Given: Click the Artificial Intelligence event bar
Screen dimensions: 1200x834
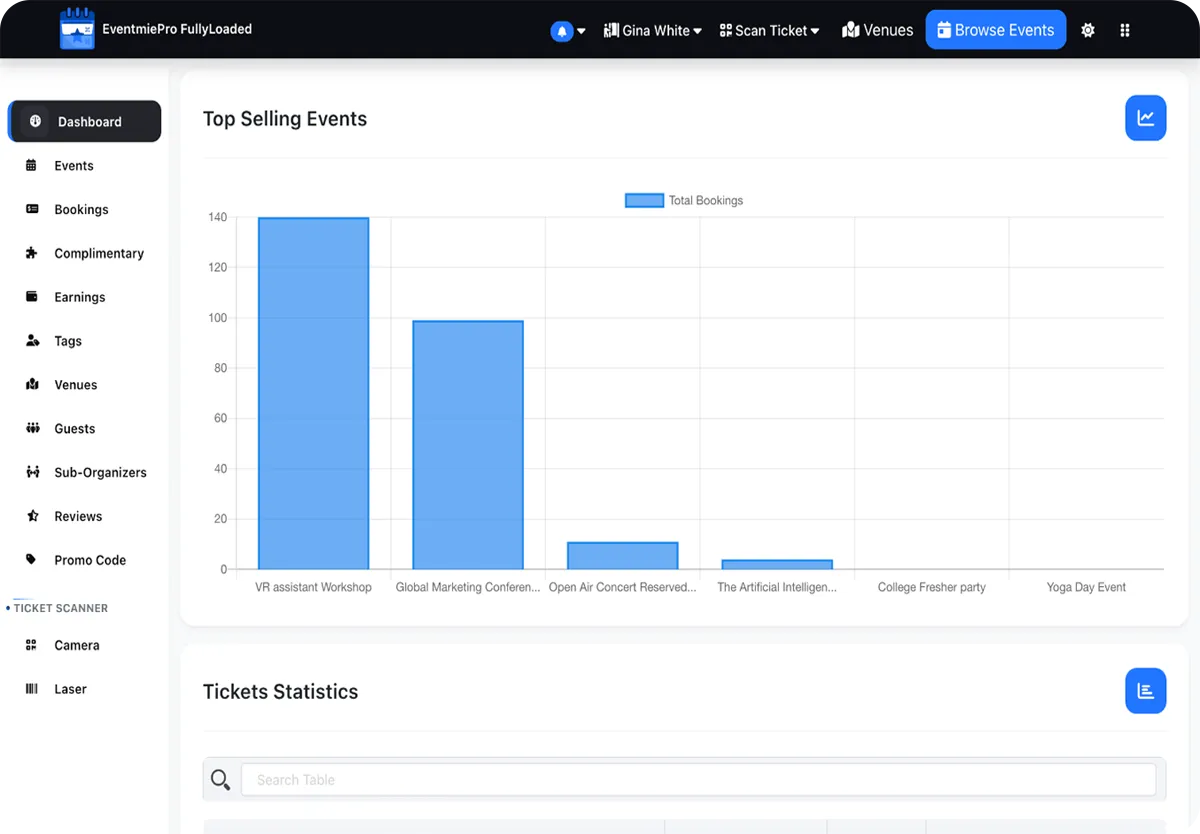Looking at the screenshot, I should (777, 565).
